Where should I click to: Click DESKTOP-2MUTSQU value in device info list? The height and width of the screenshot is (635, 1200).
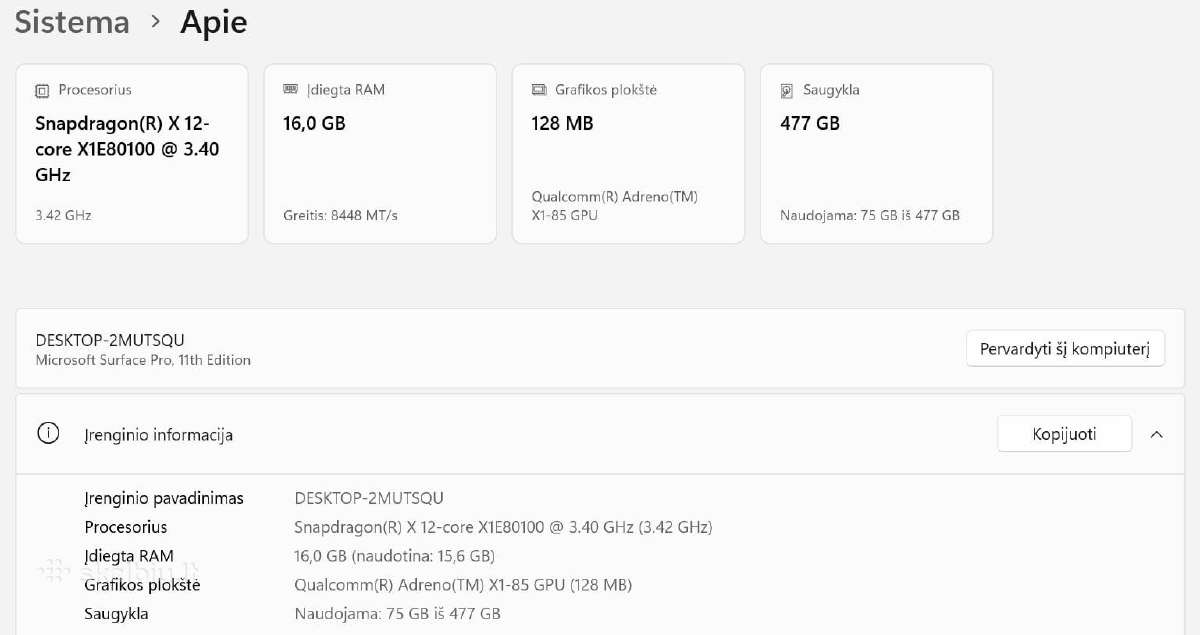pos(369,498)
